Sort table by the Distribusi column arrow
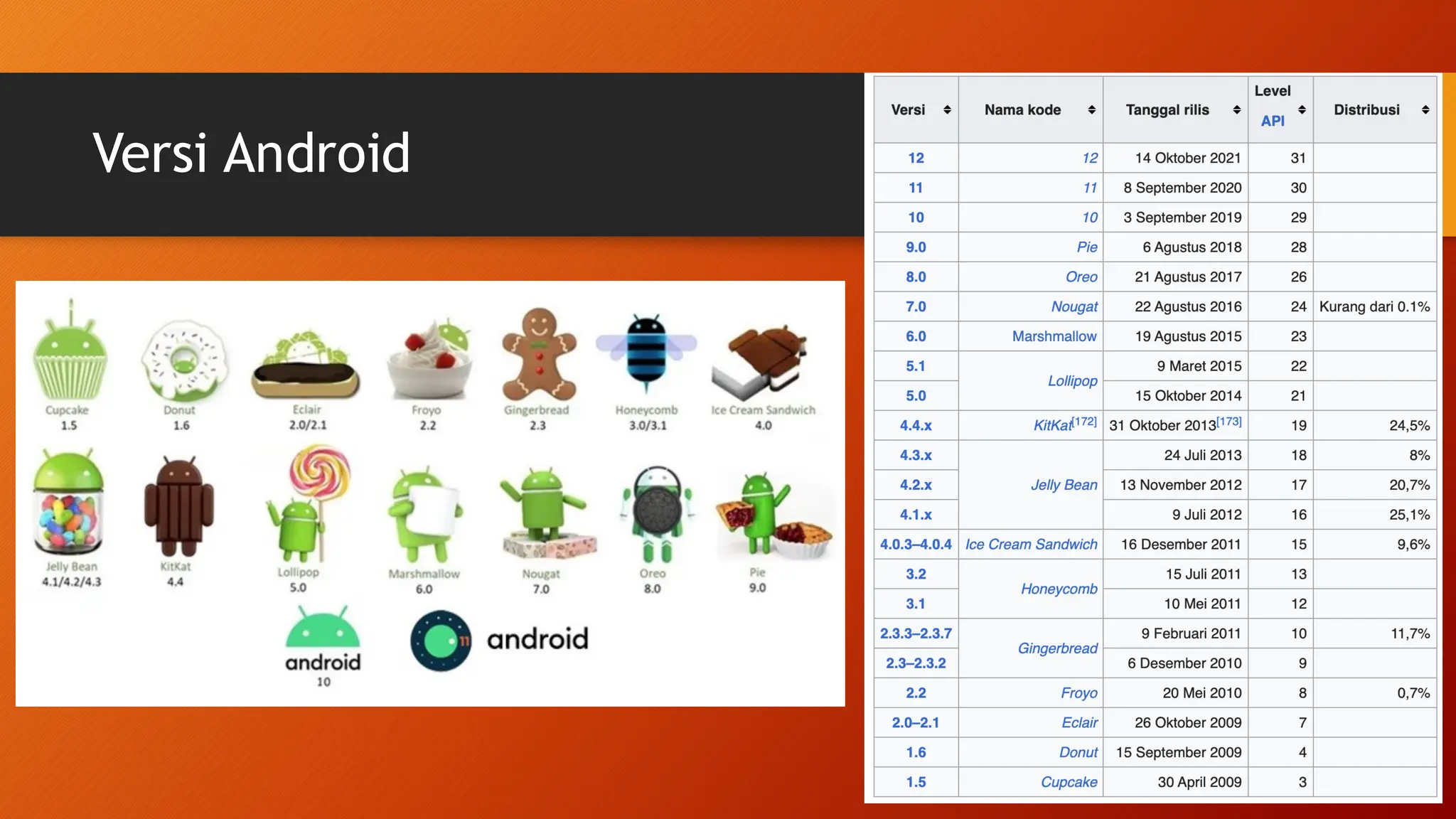The width and height of the screenshot is (1456, 819). tap(1425, 109)
